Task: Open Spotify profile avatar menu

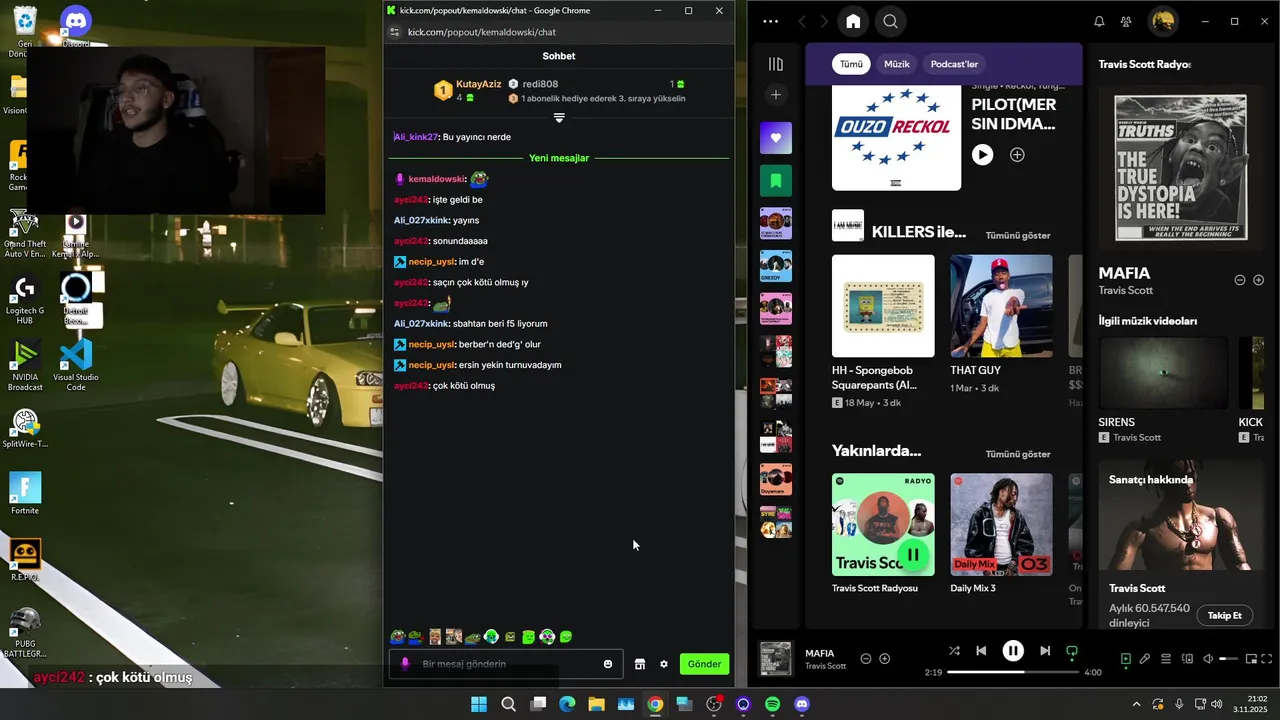Action: click(1162, 21)
